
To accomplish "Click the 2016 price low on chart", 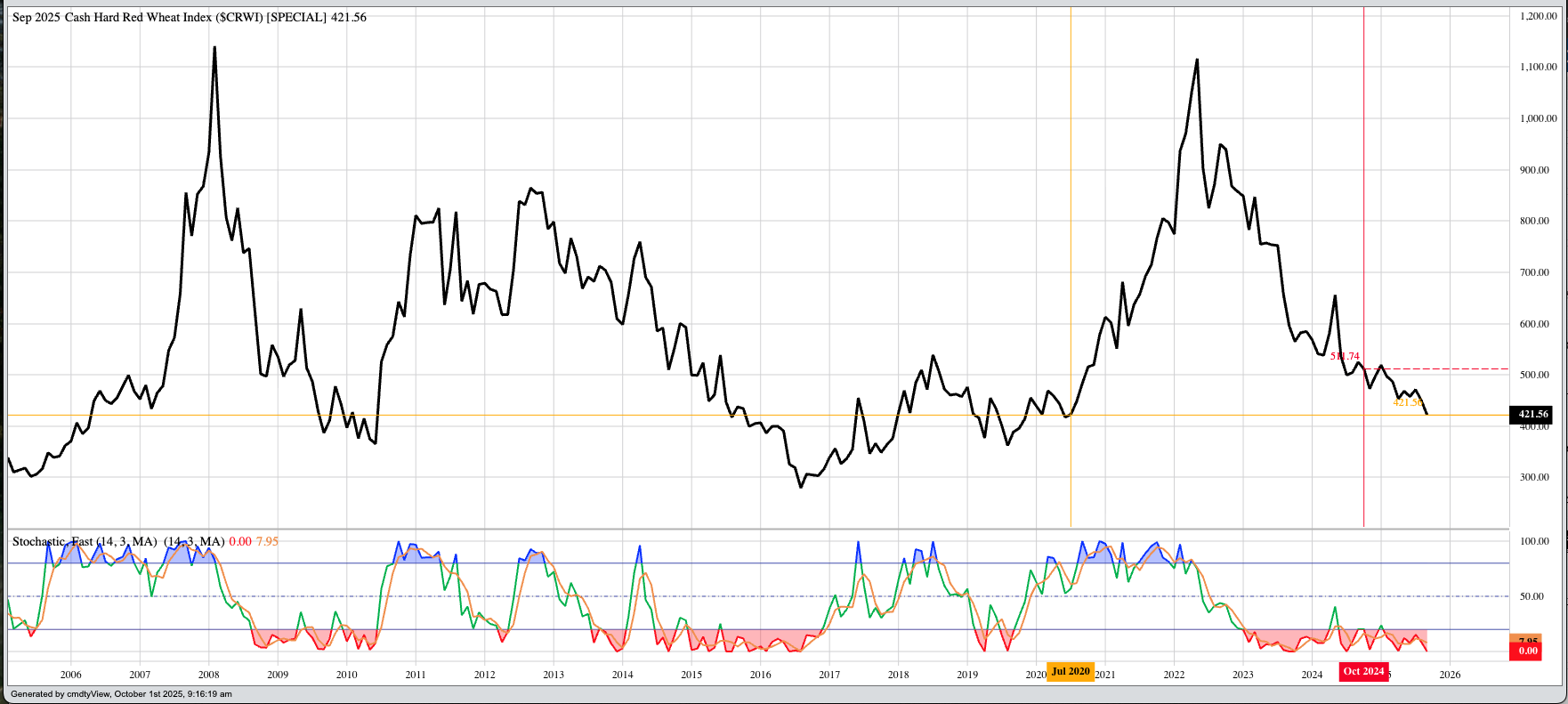I will [801, 487].
